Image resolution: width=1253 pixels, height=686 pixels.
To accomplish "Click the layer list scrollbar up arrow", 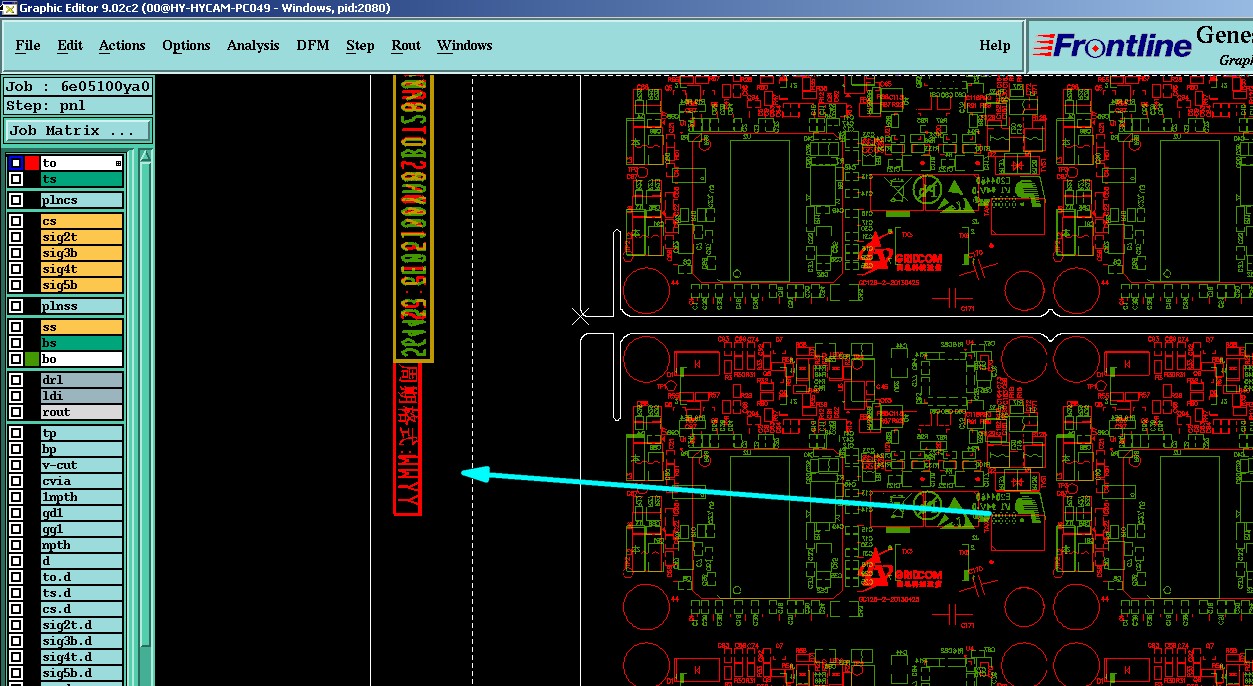I will (x=146, y=156).
